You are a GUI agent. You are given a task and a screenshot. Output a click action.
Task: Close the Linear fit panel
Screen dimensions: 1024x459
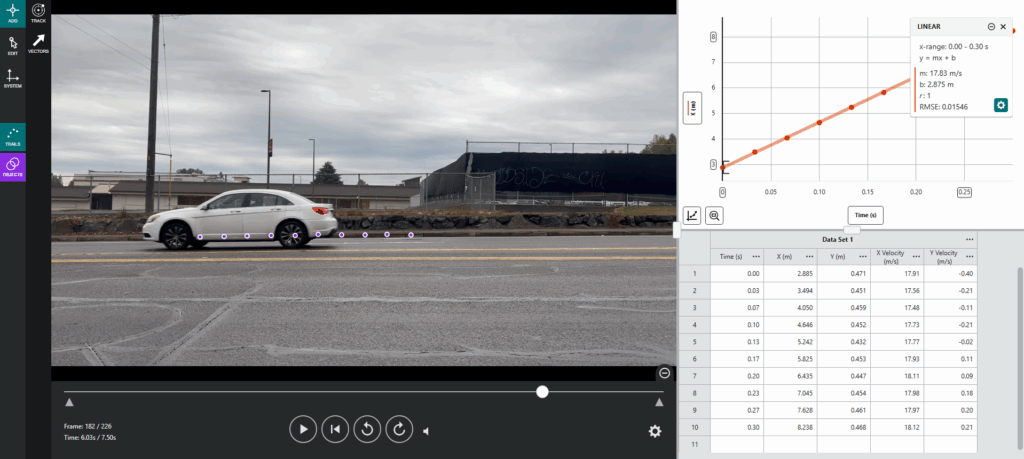pos(1003,26)
